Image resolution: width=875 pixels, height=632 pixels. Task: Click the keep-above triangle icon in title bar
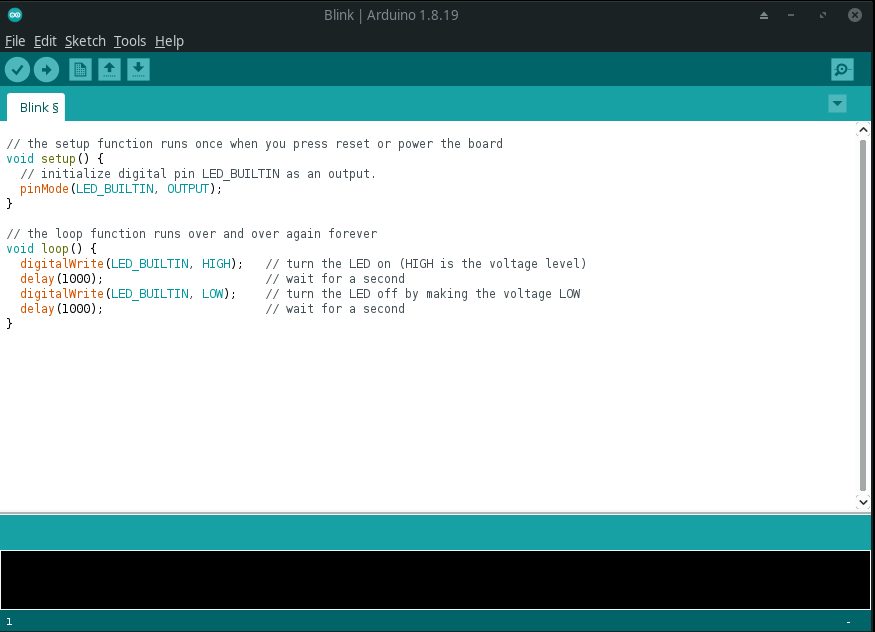[764, 16]
